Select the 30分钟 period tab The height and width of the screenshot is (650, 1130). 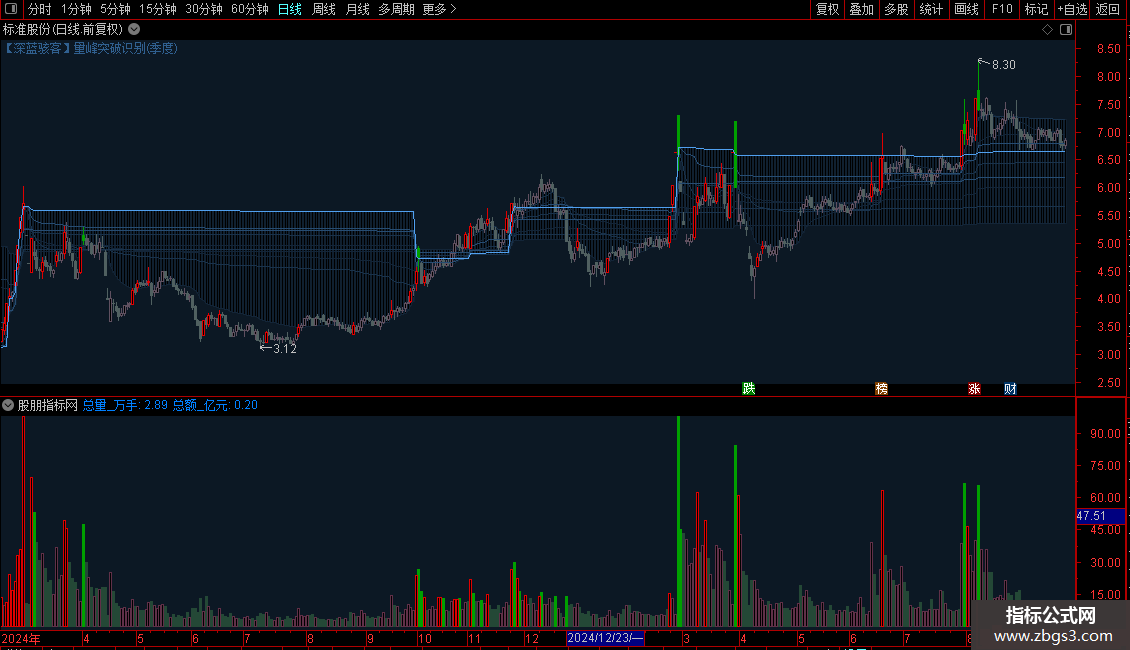point(203,9)
